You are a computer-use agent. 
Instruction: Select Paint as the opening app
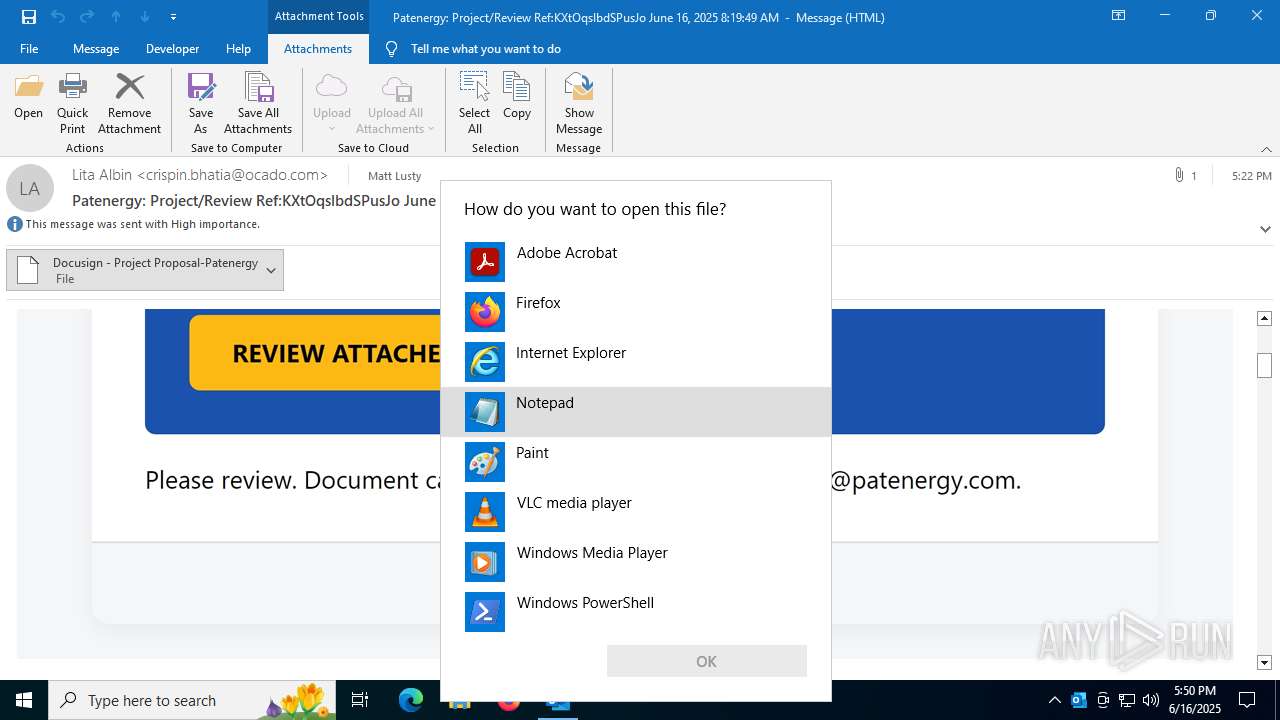(636, 462)
